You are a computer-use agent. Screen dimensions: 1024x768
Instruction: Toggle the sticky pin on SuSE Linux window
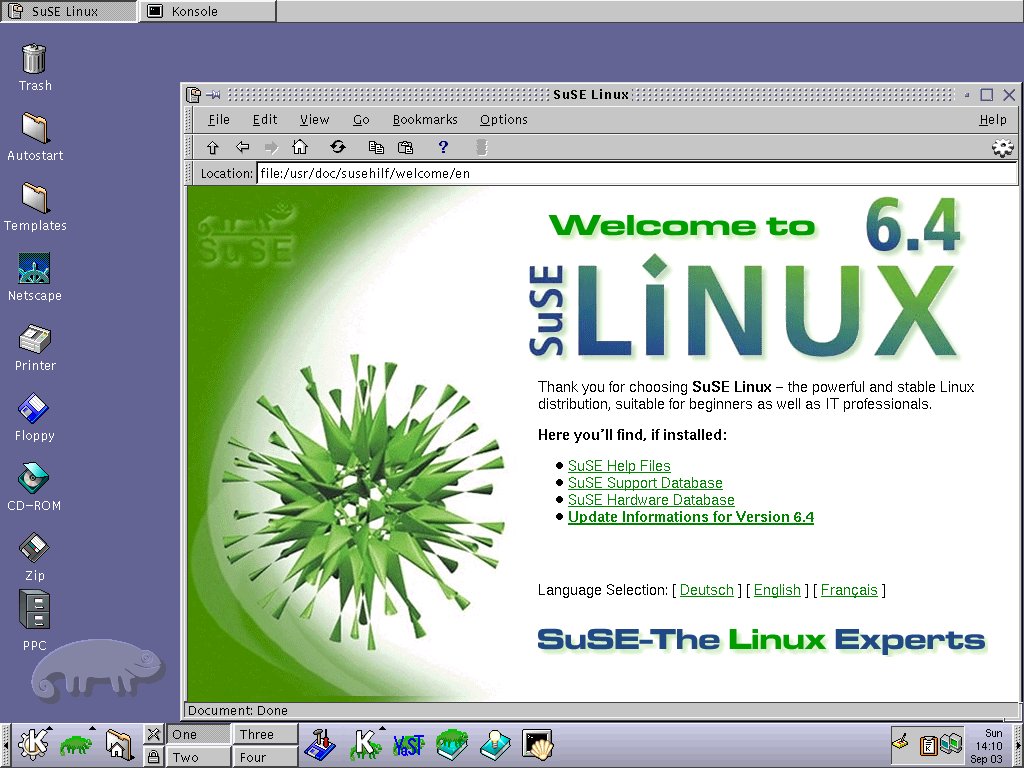[213, 95]
